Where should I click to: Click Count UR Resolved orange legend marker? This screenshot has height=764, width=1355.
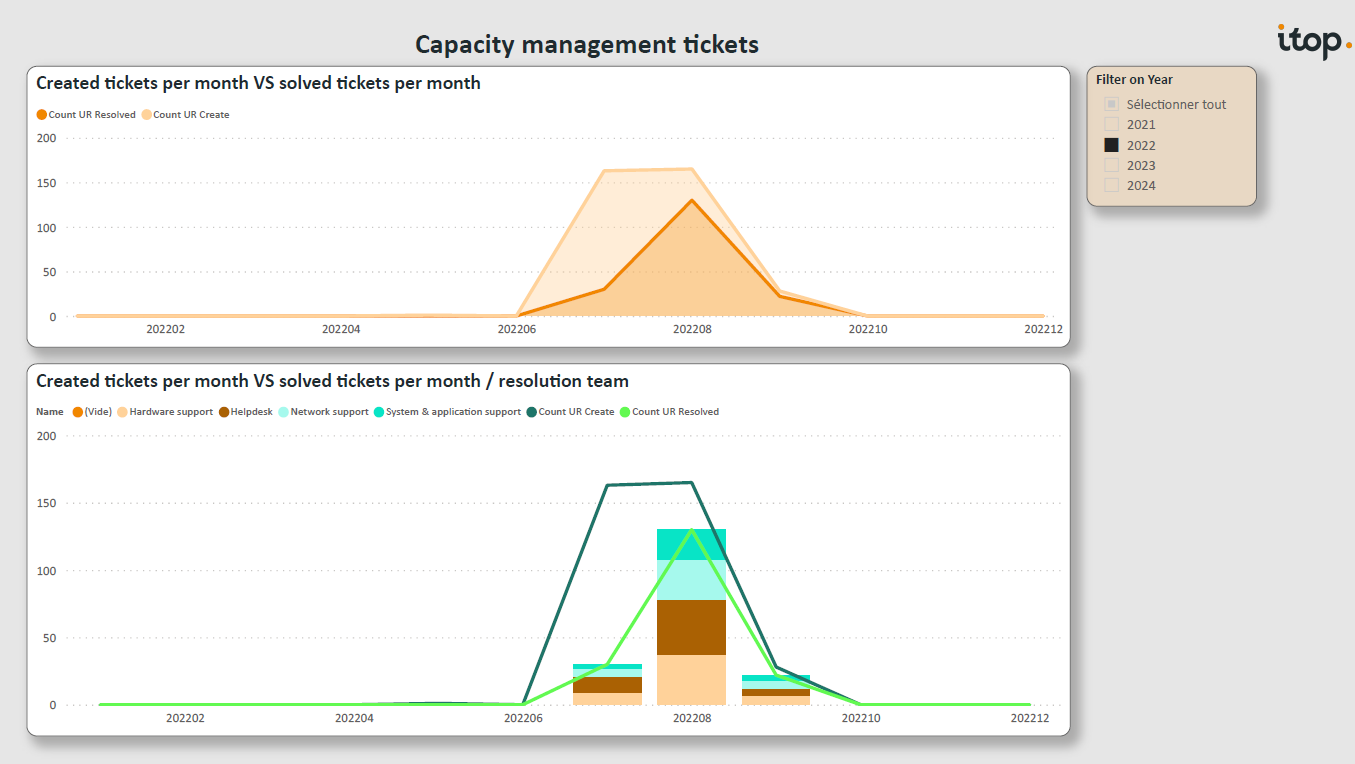tap(42, 115)
